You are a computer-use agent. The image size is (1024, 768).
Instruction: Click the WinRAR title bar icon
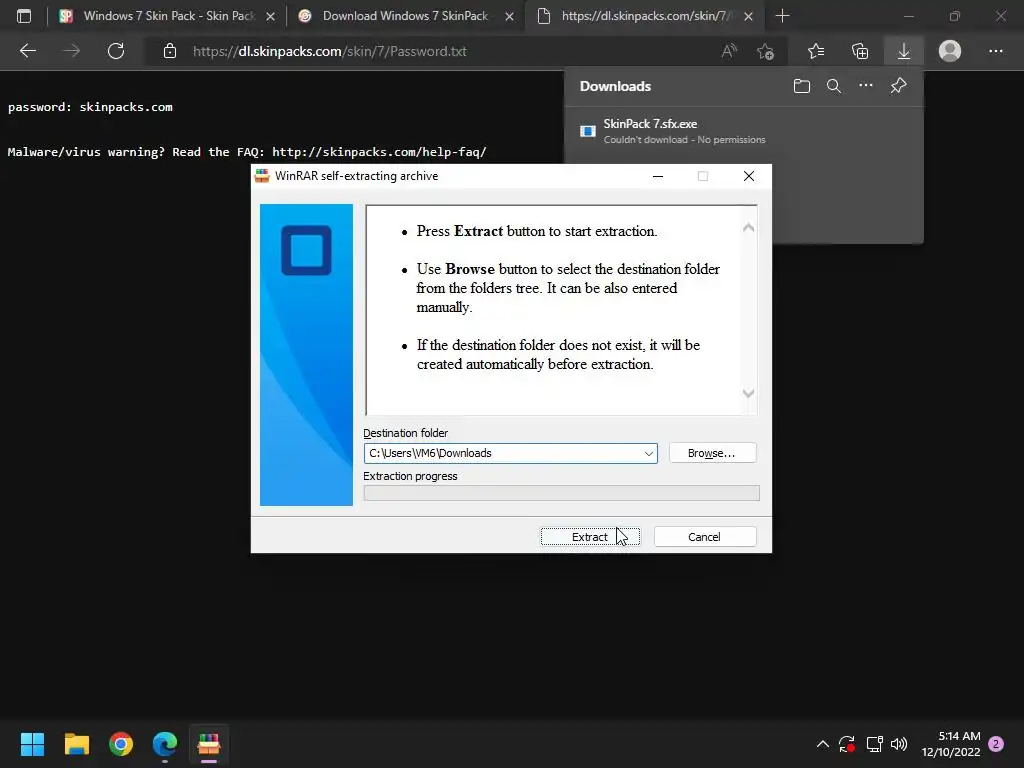pos(263,176)
